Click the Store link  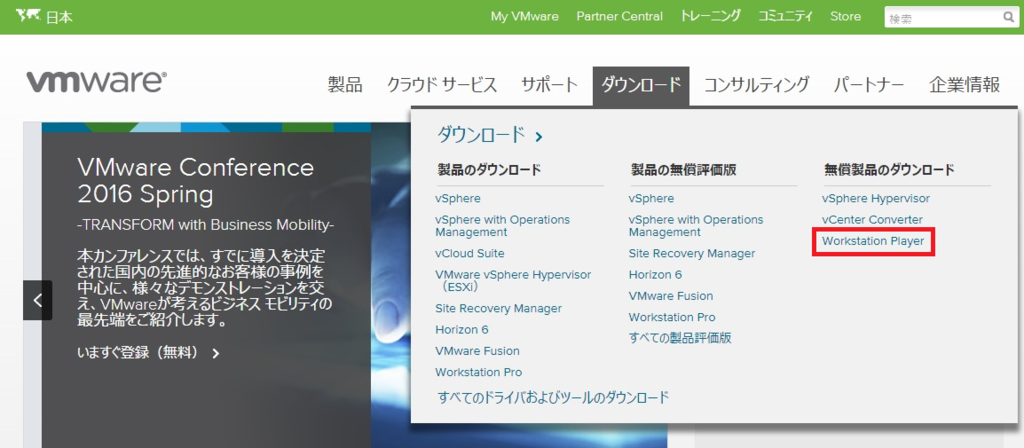point(845,16)
